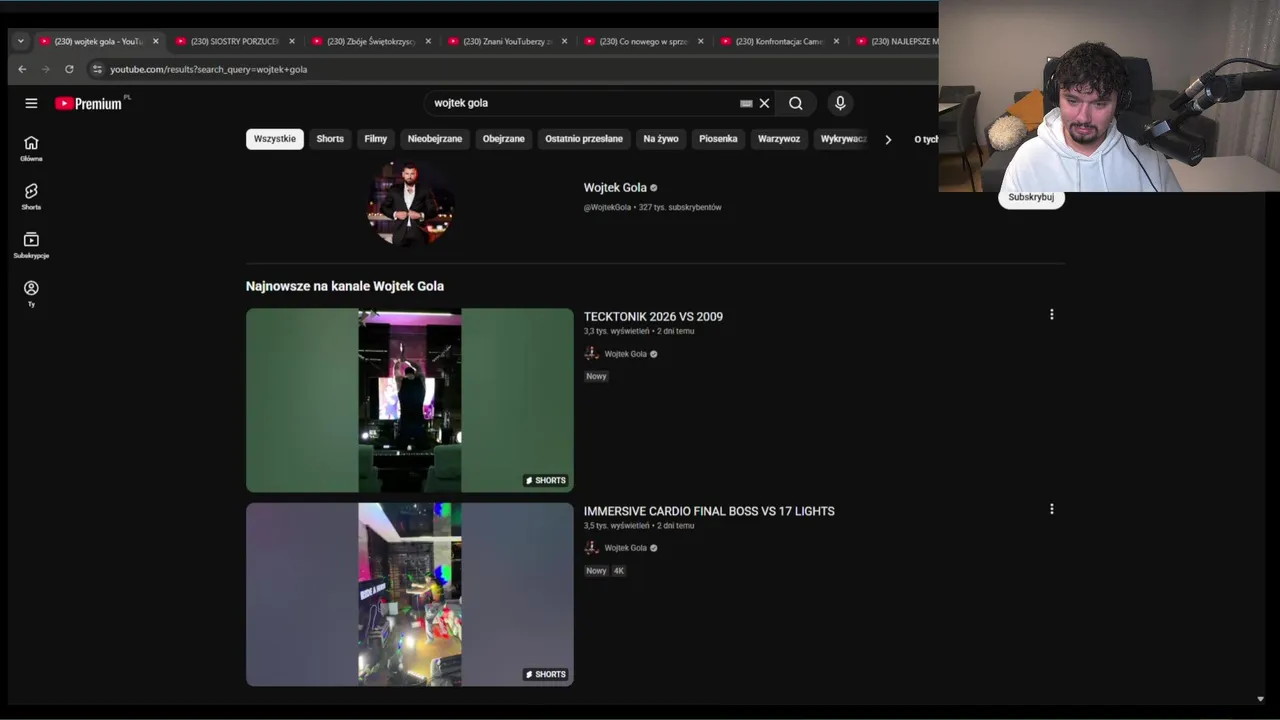Close the 'Co nowego w sprzę' tab
Screen dimensions: 1280x720
coord(700,41)
